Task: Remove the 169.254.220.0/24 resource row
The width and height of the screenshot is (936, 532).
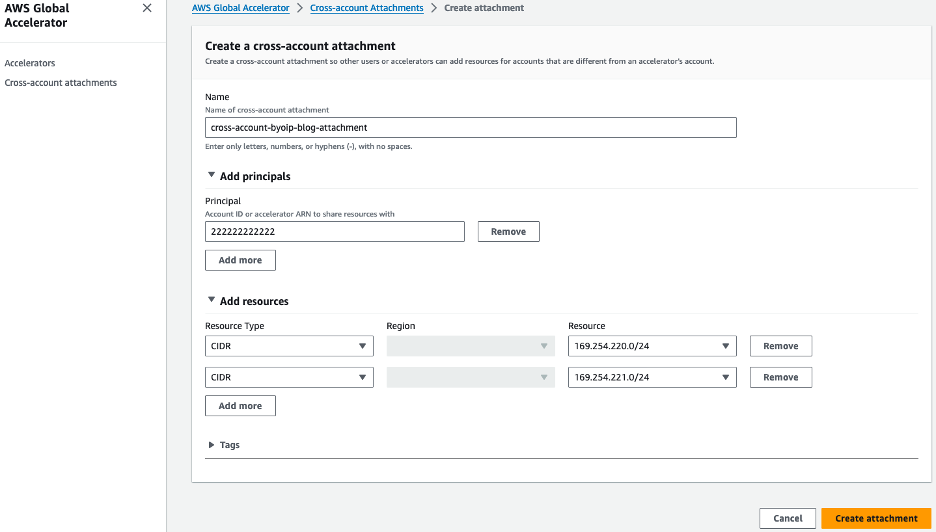Action: pyautogui.click(x=781, y=346)
